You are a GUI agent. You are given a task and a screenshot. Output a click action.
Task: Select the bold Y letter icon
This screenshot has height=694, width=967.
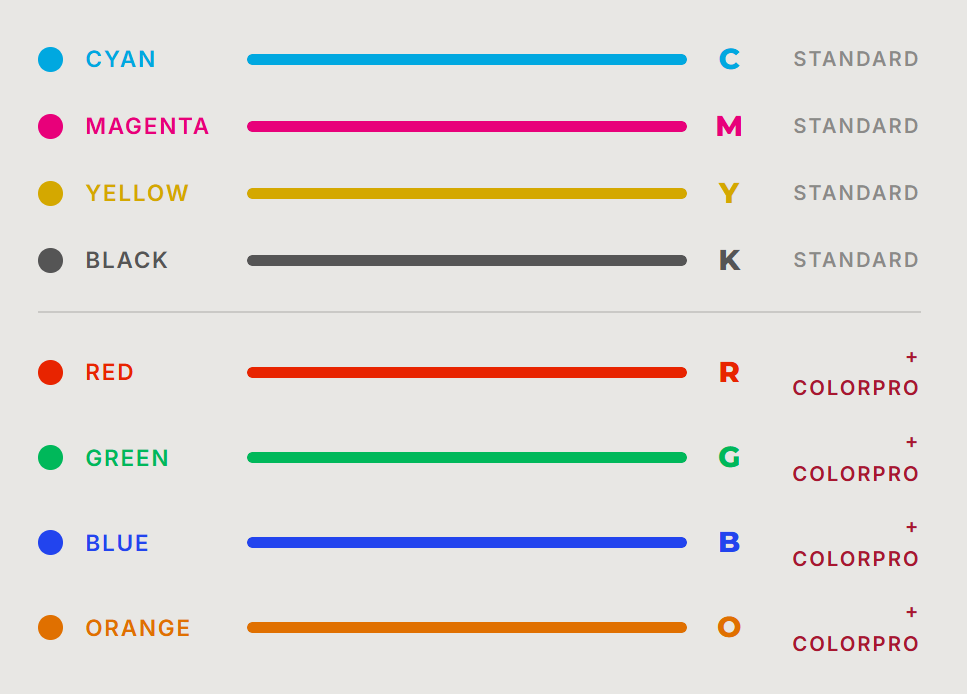click(x=729, y=193)
